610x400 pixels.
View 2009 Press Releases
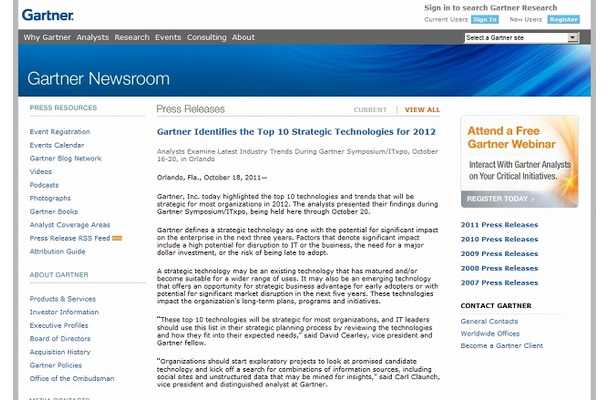(x=500, y=254)
